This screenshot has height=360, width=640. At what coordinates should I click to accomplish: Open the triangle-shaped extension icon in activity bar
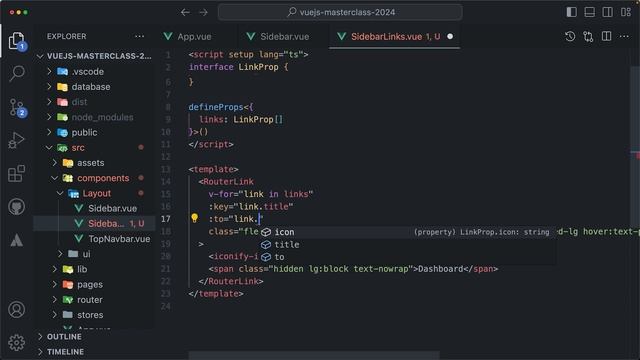(17, 240)
